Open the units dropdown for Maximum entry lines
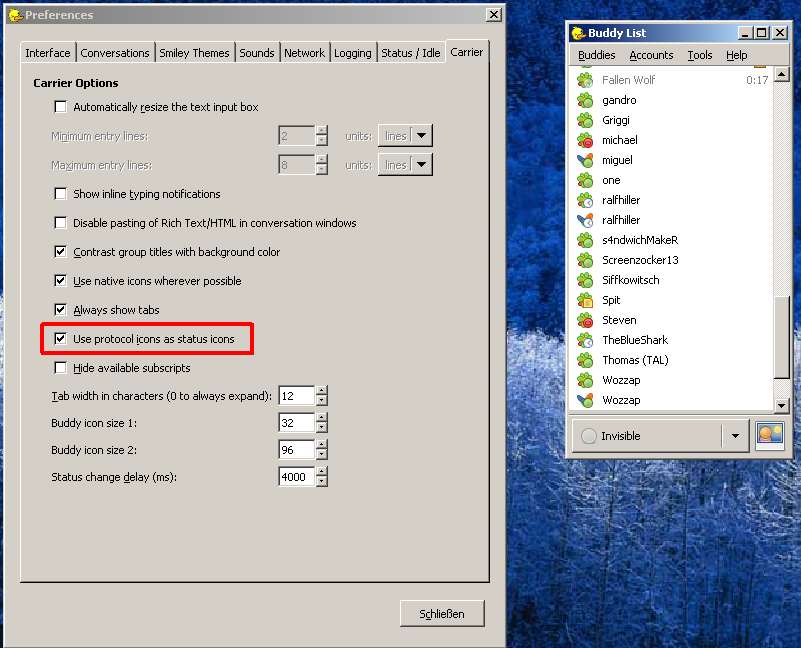The width and height of the screenshot is (801, 648). [x=422, y=165]
